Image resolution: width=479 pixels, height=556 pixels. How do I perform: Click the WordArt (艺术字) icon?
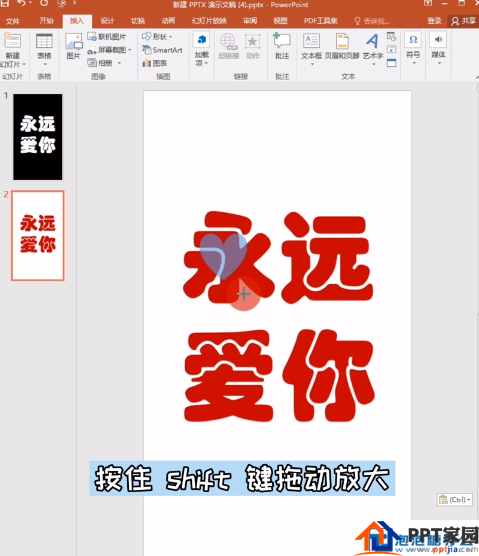pos(372,41)
